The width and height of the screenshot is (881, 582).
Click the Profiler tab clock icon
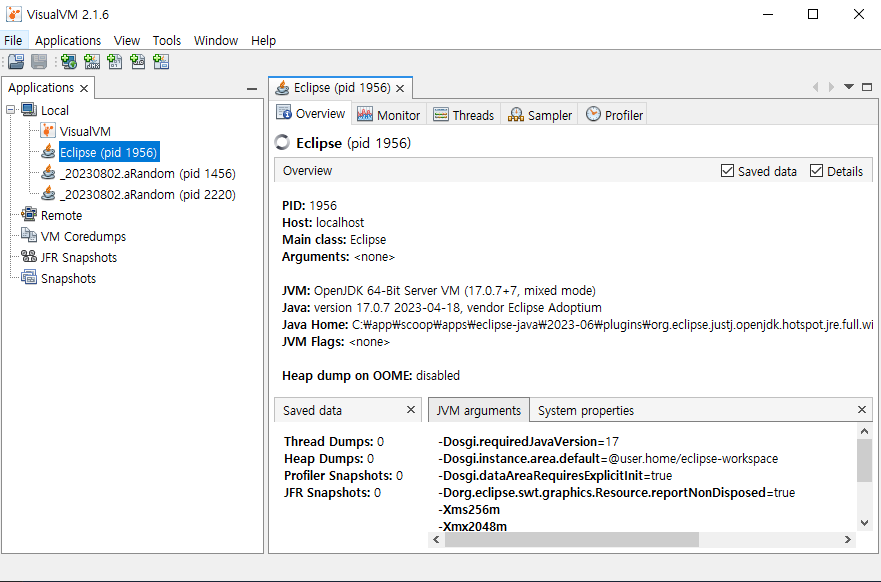(x=593, y=114)
